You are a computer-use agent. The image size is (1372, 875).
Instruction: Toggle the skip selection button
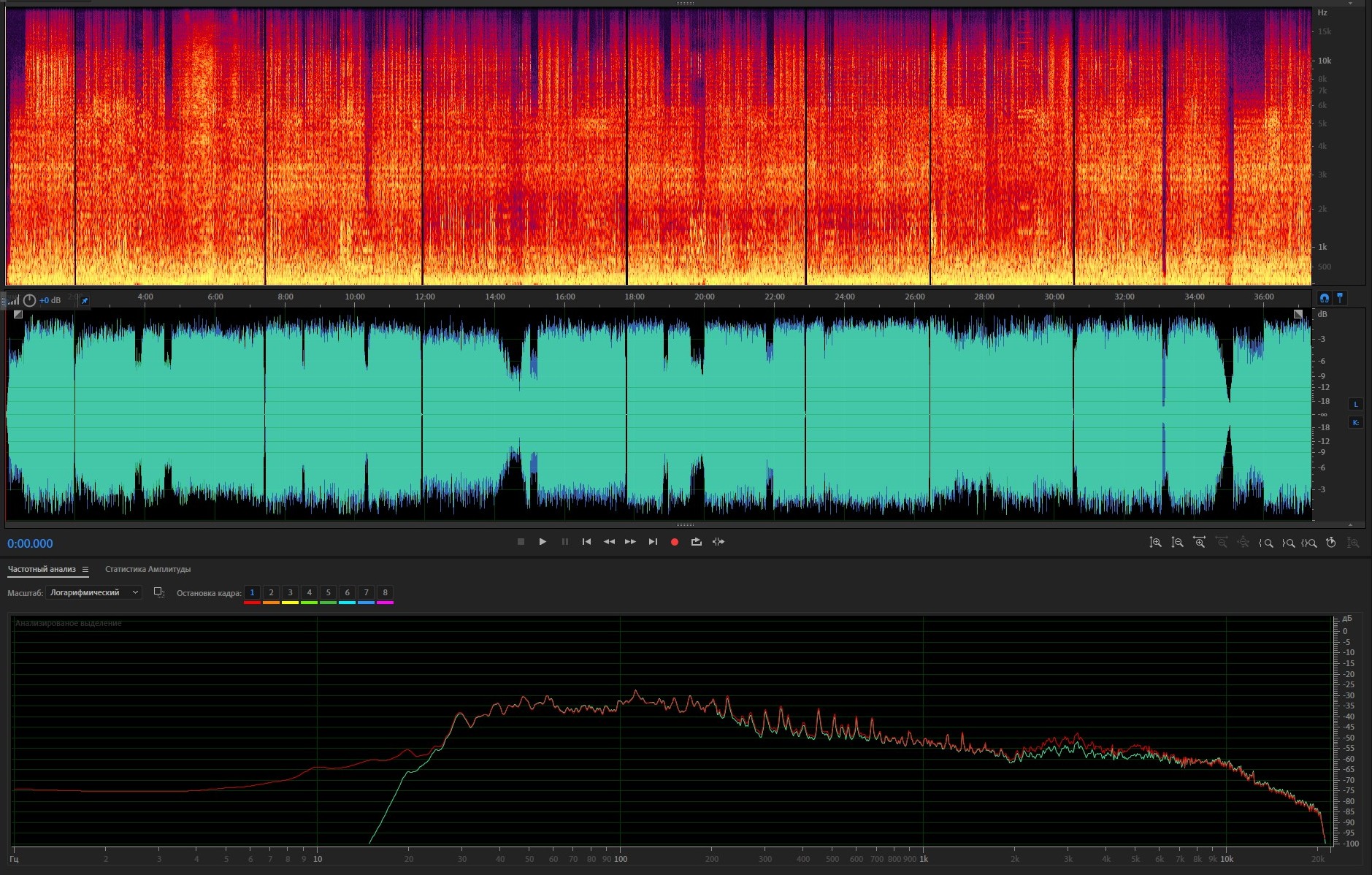(718, 542)
